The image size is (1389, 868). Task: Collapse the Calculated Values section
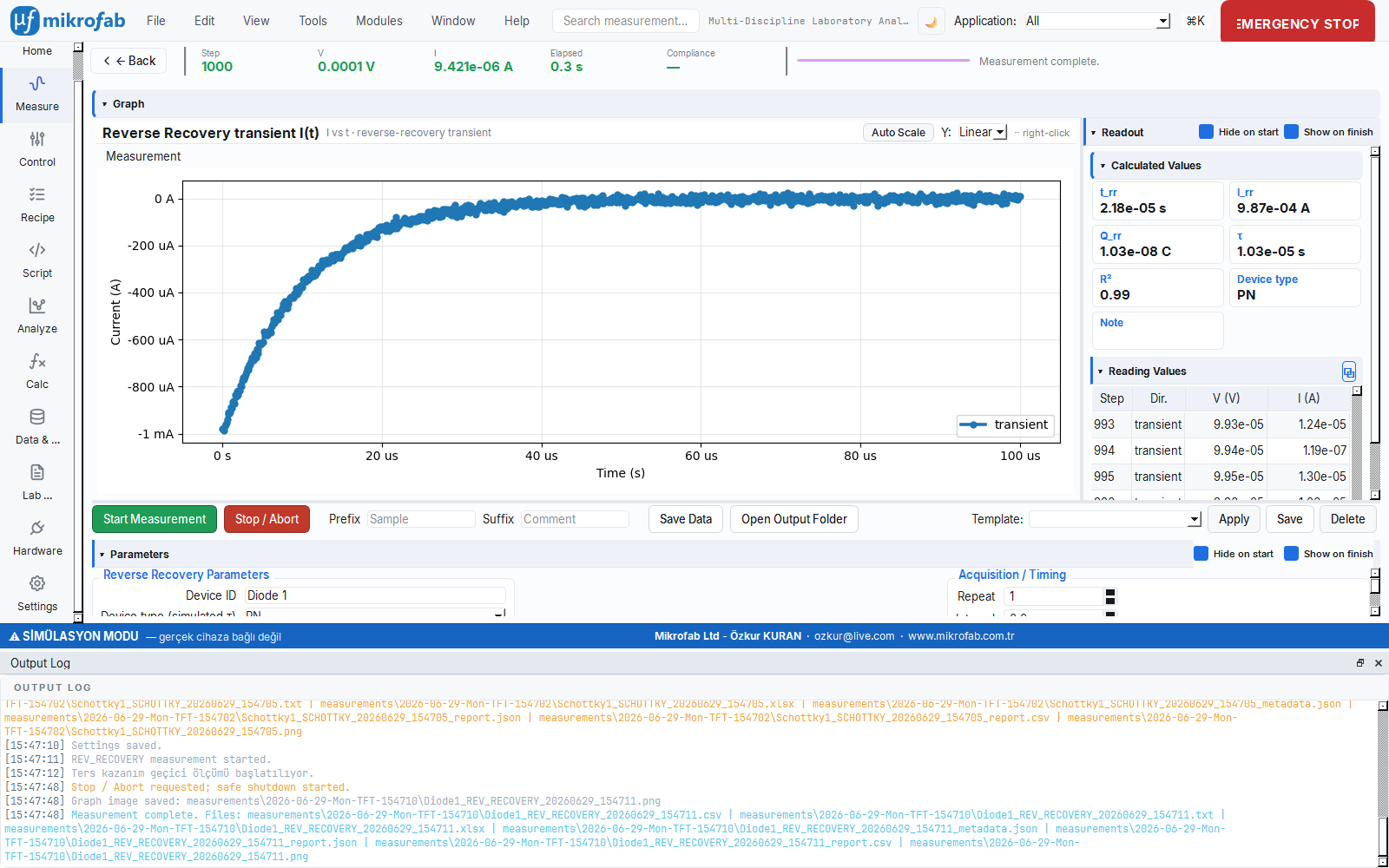[1103, 166]
